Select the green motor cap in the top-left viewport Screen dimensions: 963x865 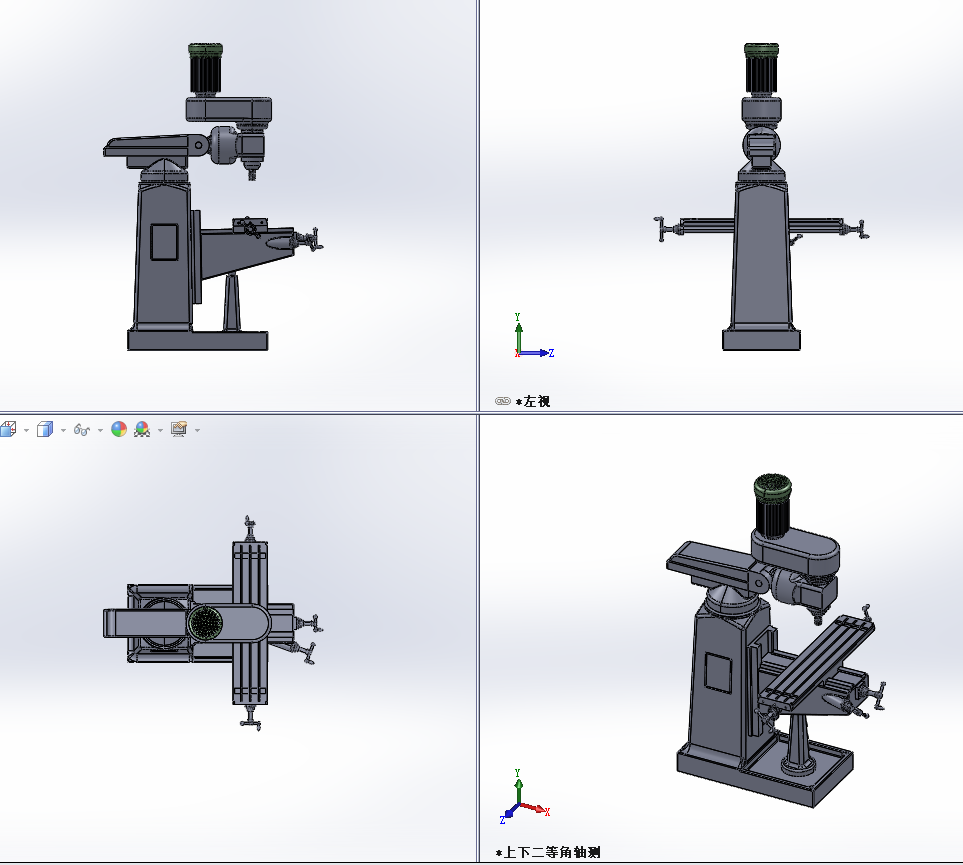point(205,49)
